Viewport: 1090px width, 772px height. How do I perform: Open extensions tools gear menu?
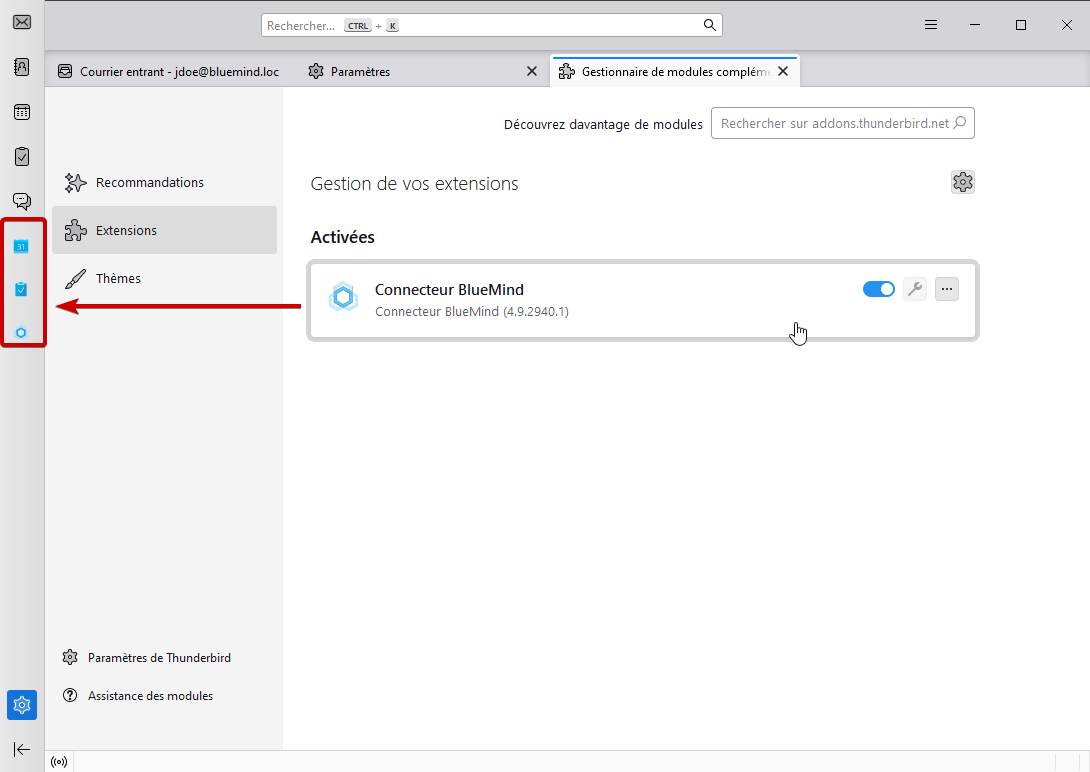click(962, 182)
